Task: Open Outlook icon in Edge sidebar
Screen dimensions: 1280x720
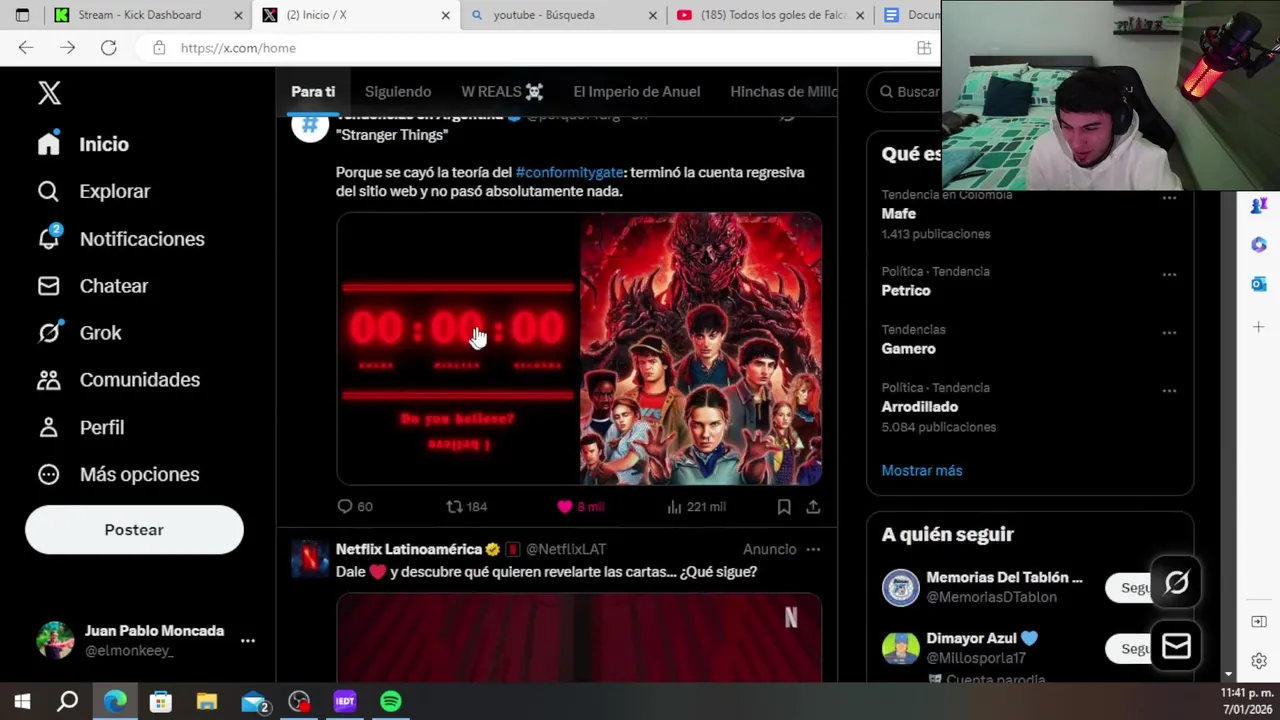Action: click(1259, 285)
